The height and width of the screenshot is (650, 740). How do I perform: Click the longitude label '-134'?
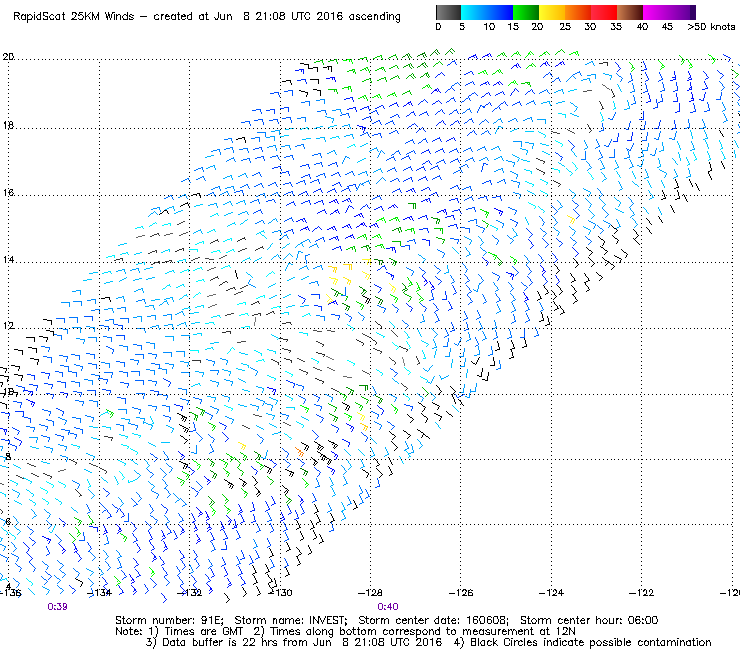pos(100,592)
